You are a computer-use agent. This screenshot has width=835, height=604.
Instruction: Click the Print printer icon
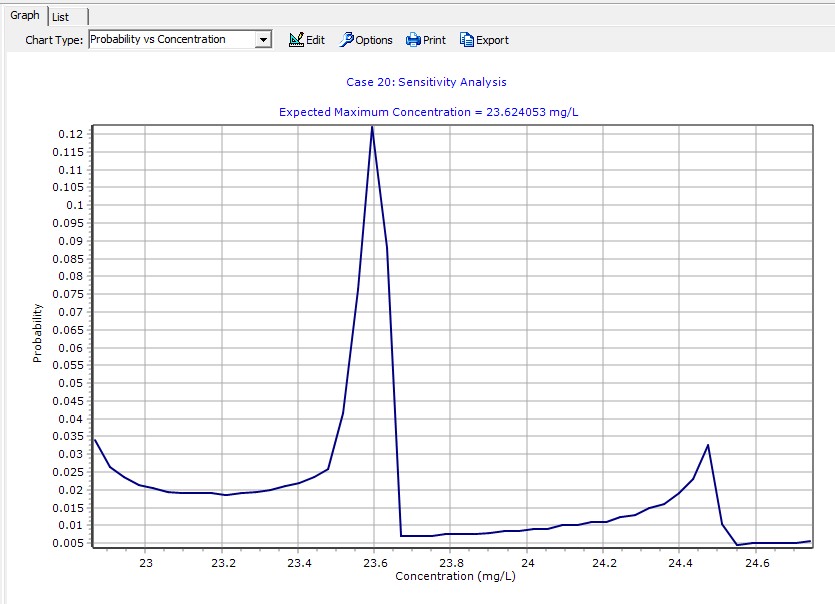point(413,40)
